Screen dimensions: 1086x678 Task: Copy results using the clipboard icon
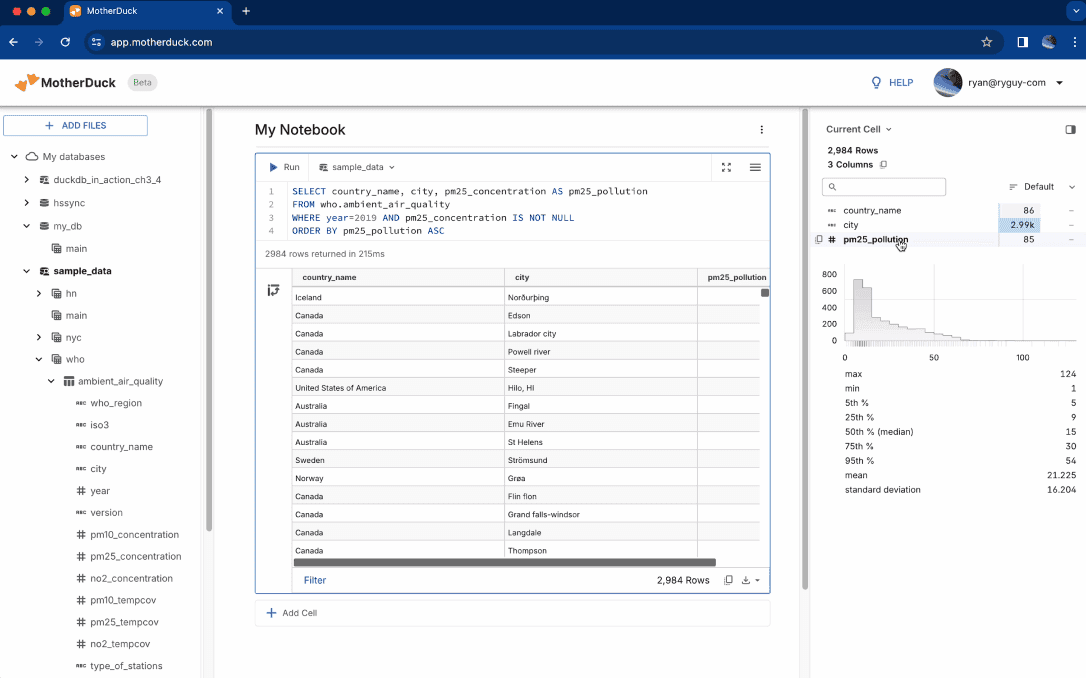pyautogui.click(x=728, y=580)
